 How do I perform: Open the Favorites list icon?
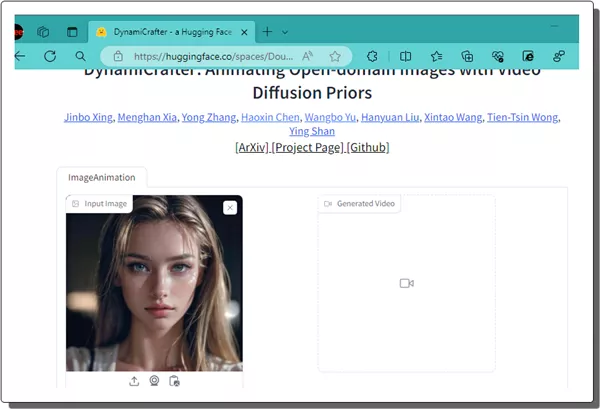(437, 56)
